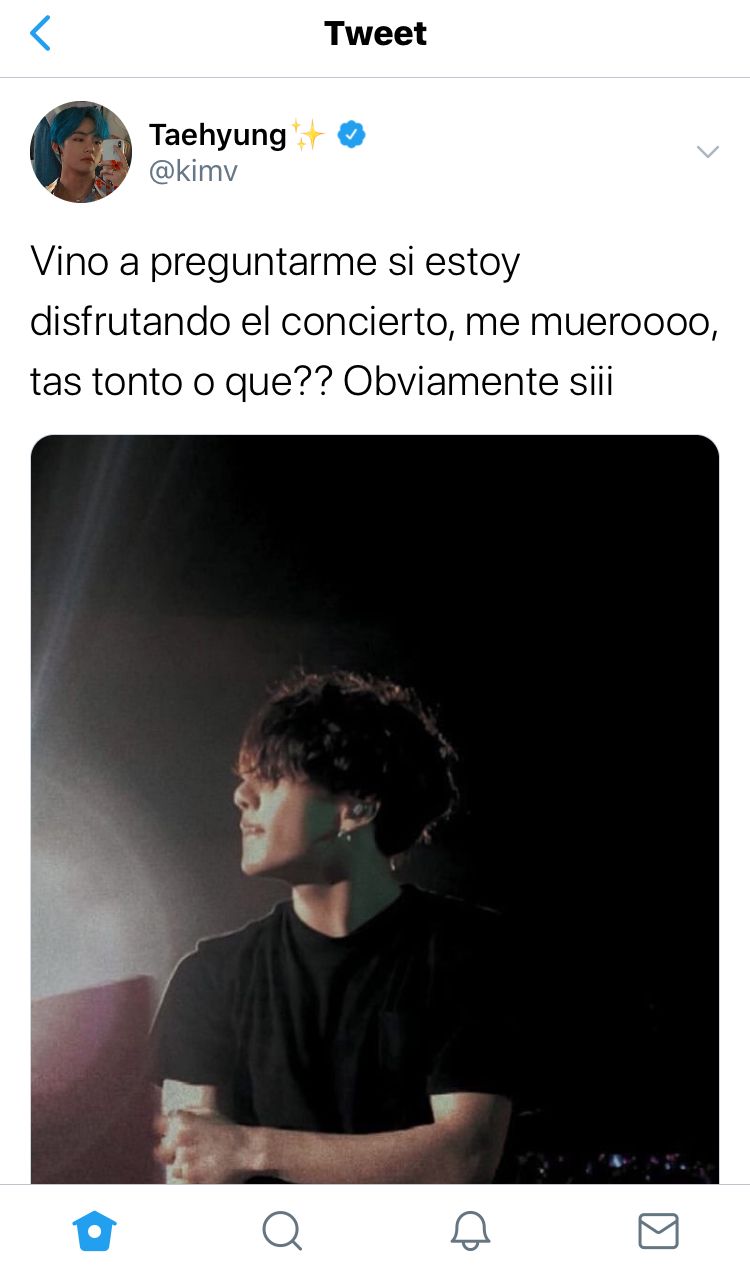750x1283 pixels.
Task: Tap the words 'tas tonto o que??'
Action: pyautogui.click(x=182, y=382)
